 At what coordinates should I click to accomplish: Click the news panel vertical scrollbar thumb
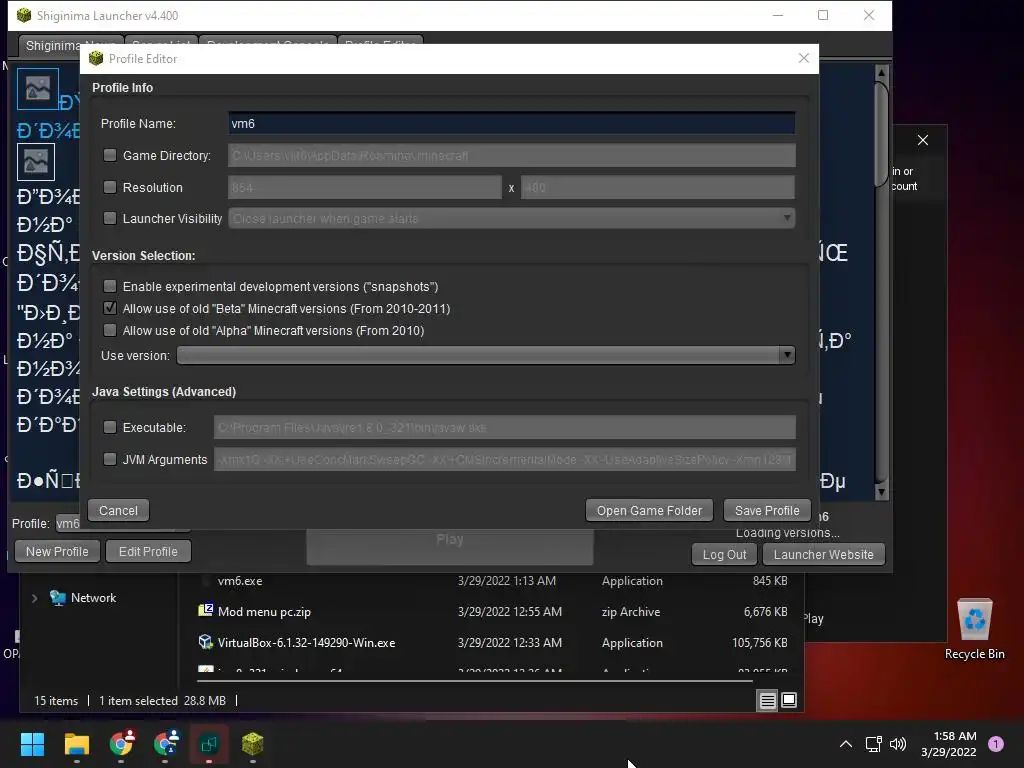(881, 134)
